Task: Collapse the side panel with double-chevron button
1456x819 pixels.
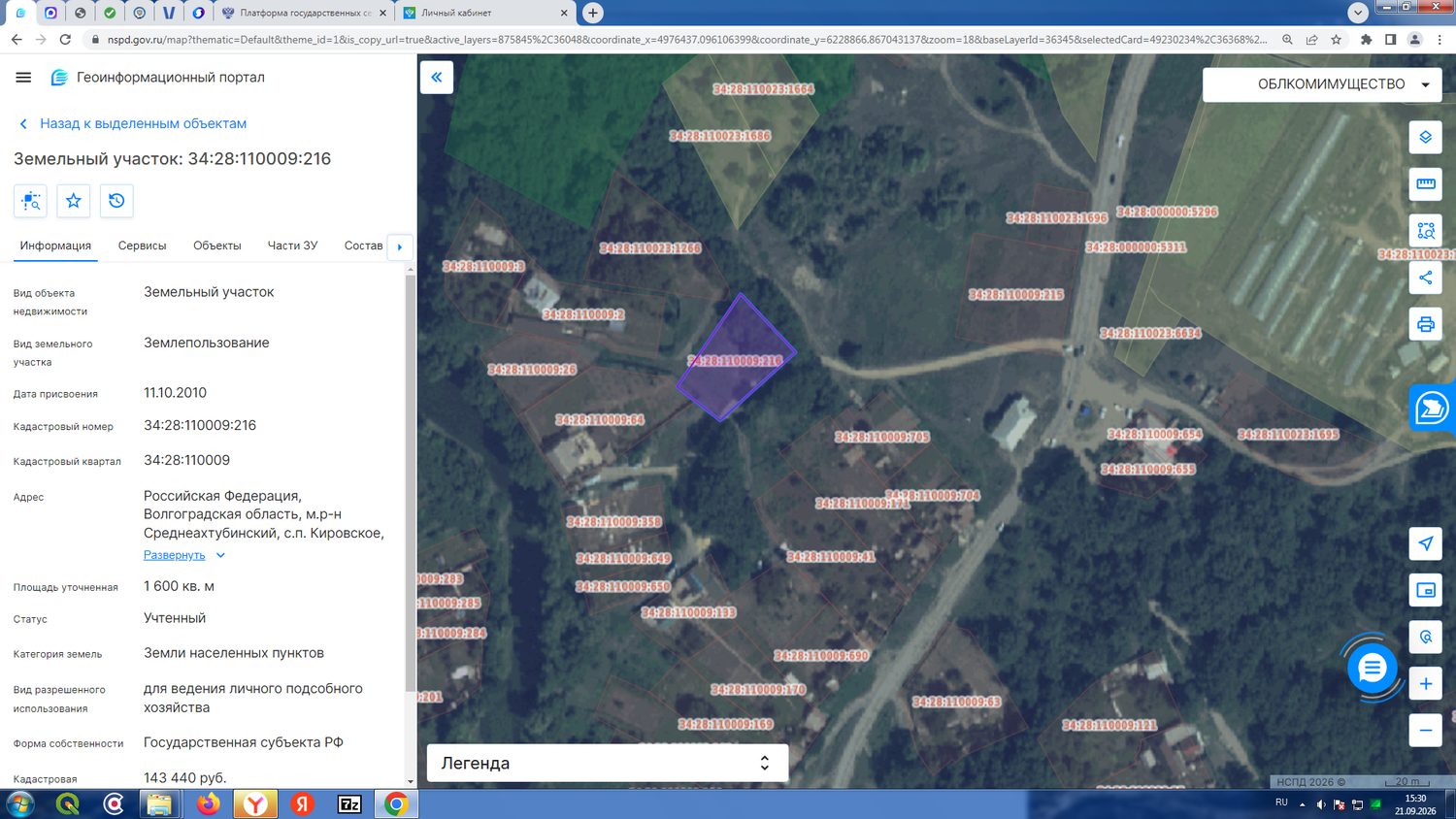Action: [437, 77]
